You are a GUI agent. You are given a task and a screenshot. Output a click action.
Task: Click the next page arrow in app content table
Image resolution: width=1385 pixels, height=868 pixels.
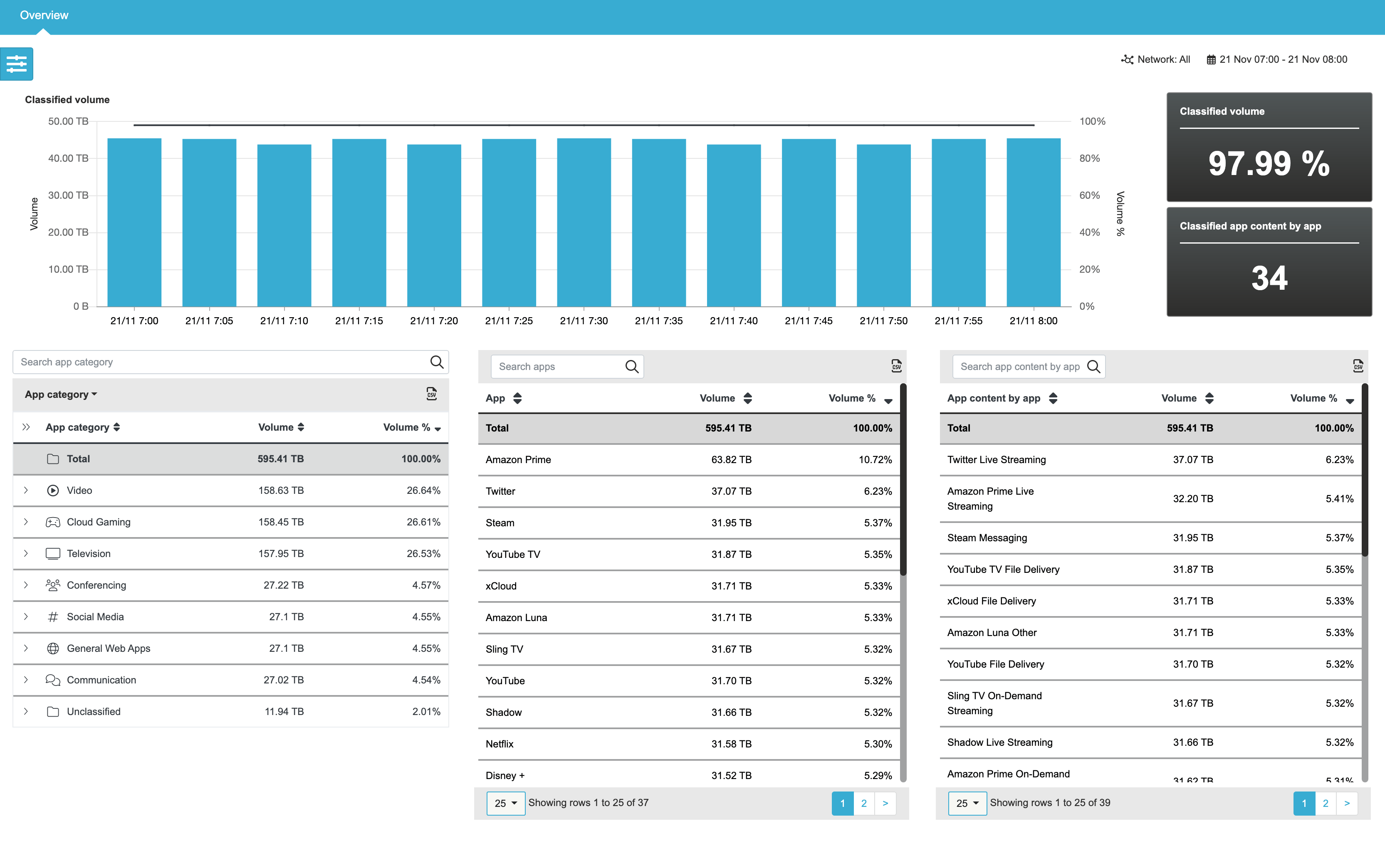pos(1347,803)
